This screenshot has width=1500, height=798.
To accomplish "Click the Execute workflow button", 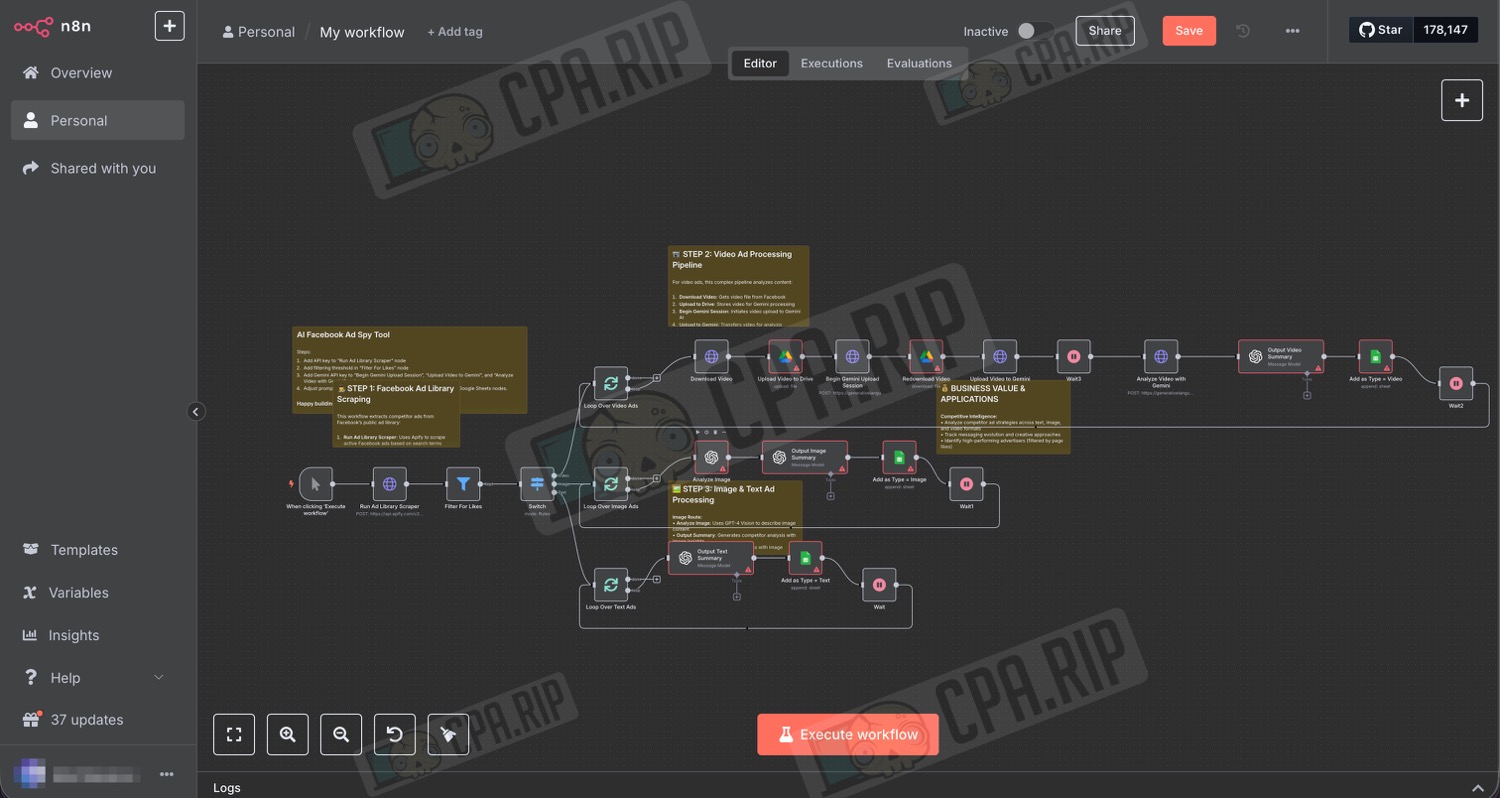I will pos(847,734).
